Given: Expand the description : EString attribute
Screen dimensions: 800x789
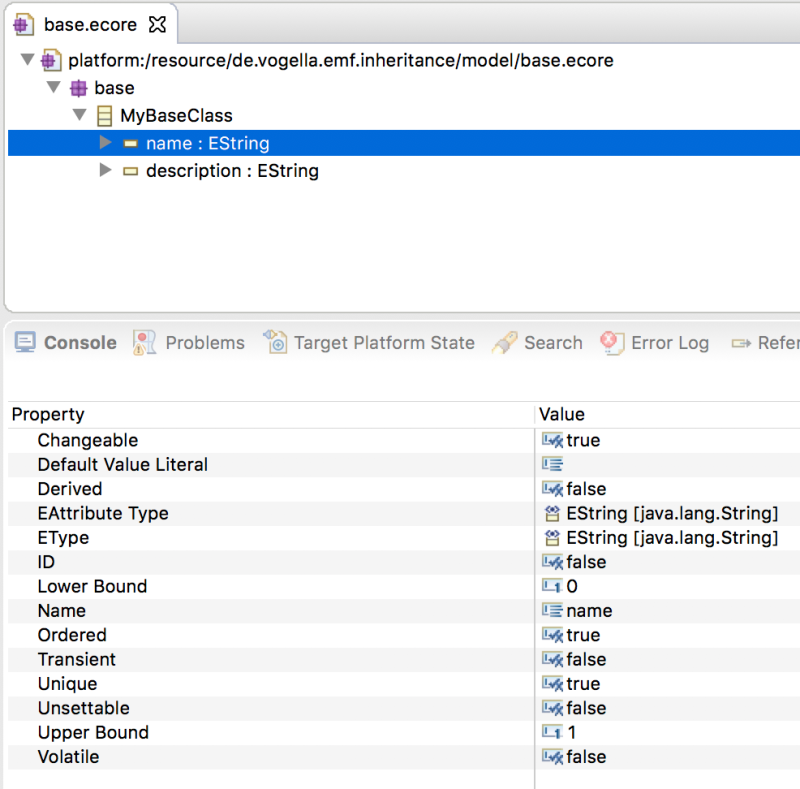Looking at the screenshot, I should [105, 171].
